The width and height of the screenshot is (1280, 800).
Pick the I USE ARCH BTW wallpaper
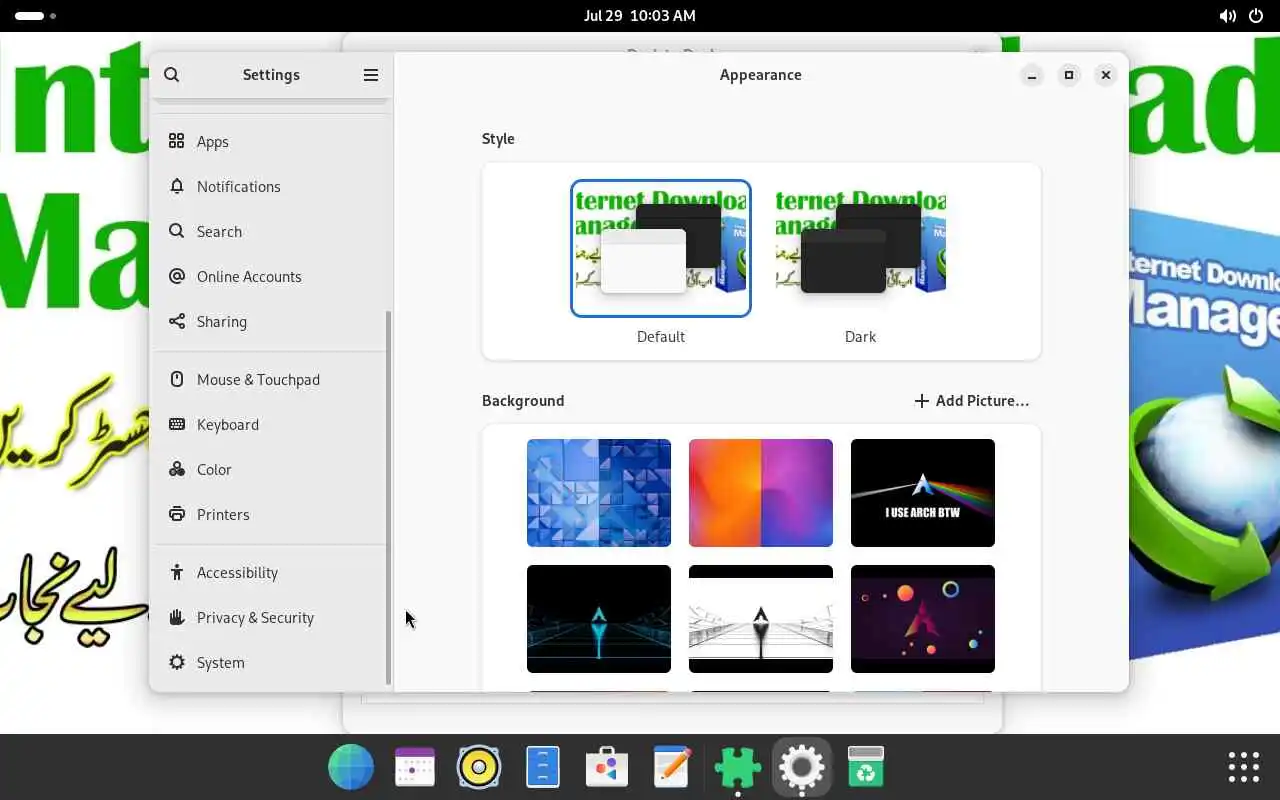(x=923, y=493)
